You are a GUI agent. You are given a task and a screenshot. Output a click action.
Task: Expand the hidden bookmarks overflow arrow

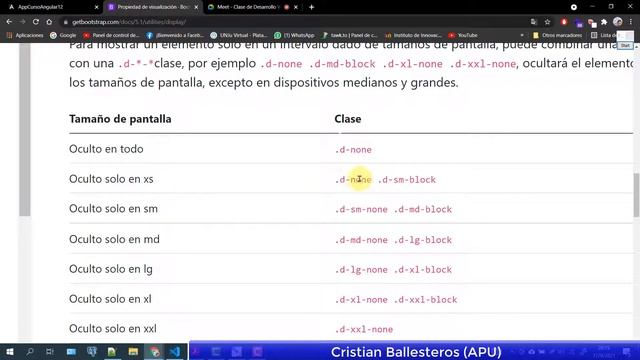[522, 35]
